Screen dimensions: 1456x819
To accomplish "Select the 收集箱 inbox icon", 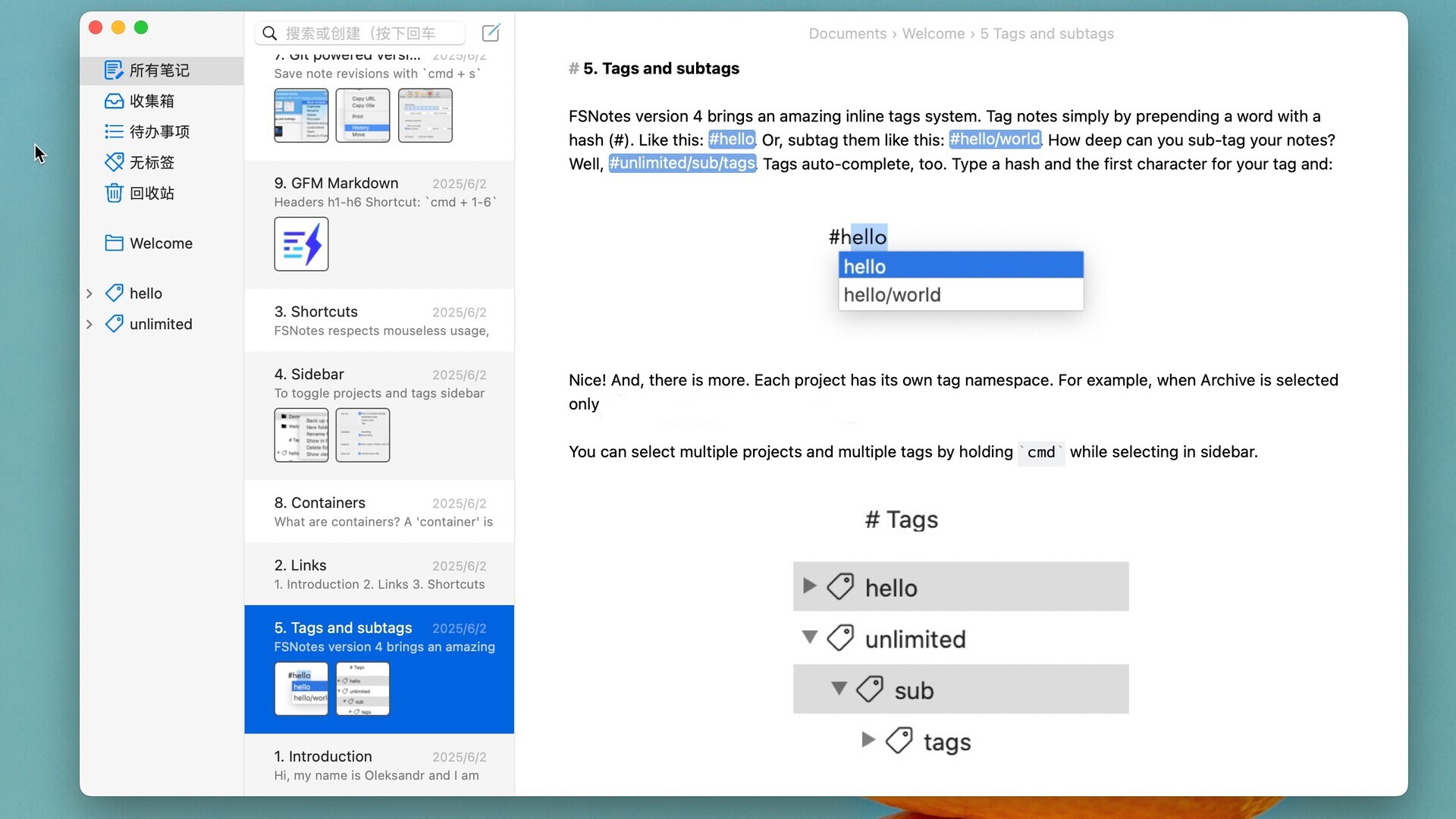I will click(x=114, y=101).
